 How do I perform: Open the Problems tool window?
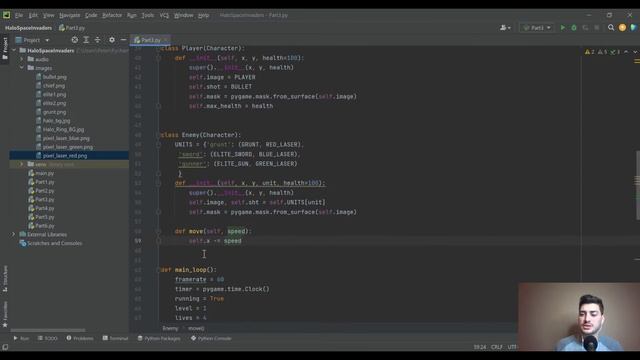[x=80, y=338]
